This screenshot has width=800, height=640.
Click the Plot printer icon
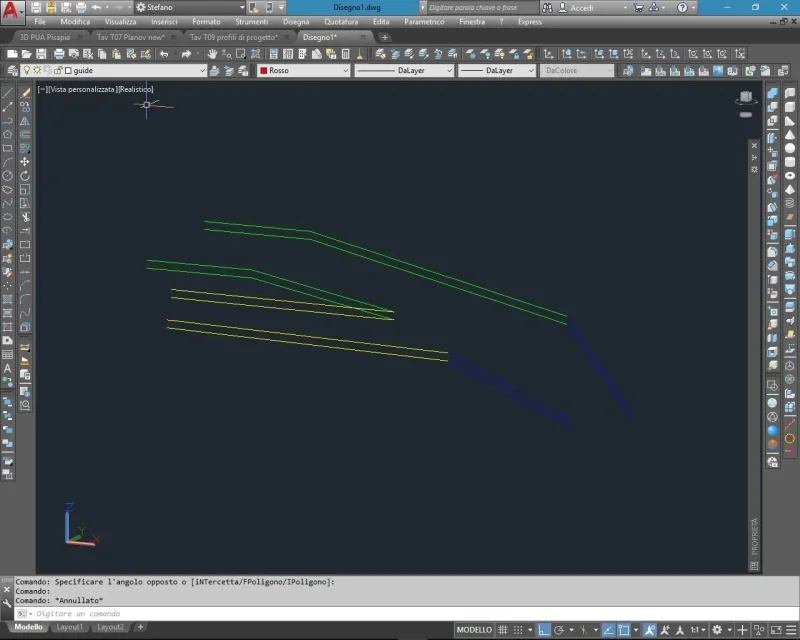click(59, 54)
